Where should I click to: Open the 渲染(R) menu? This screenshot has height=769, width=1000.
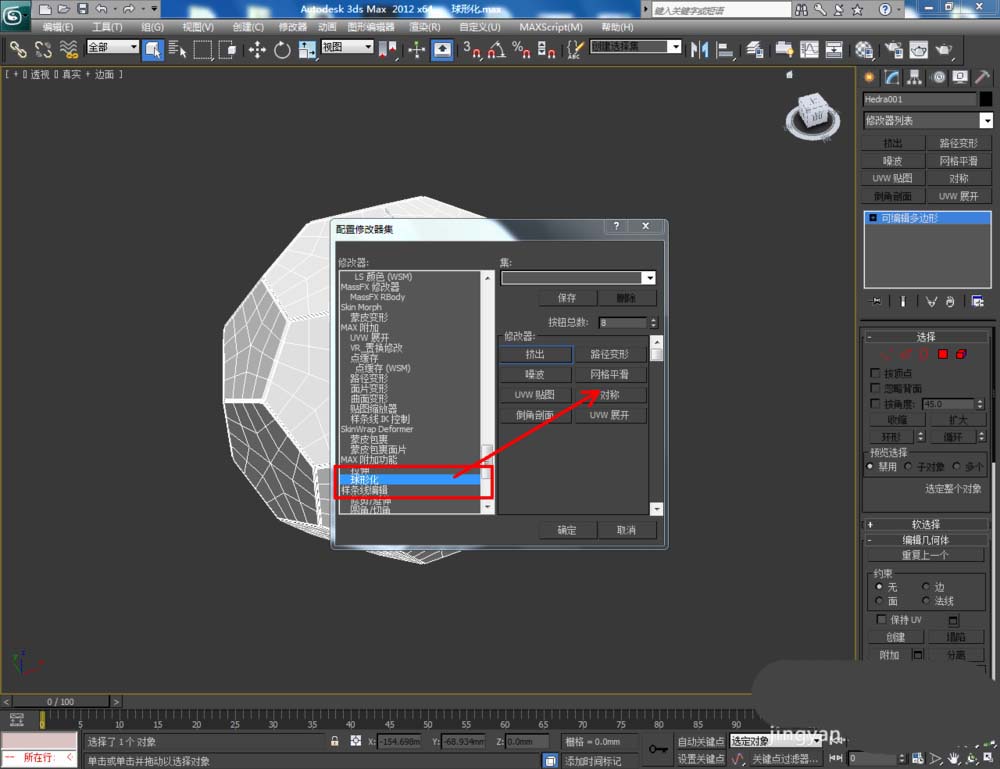pos(424,27)
